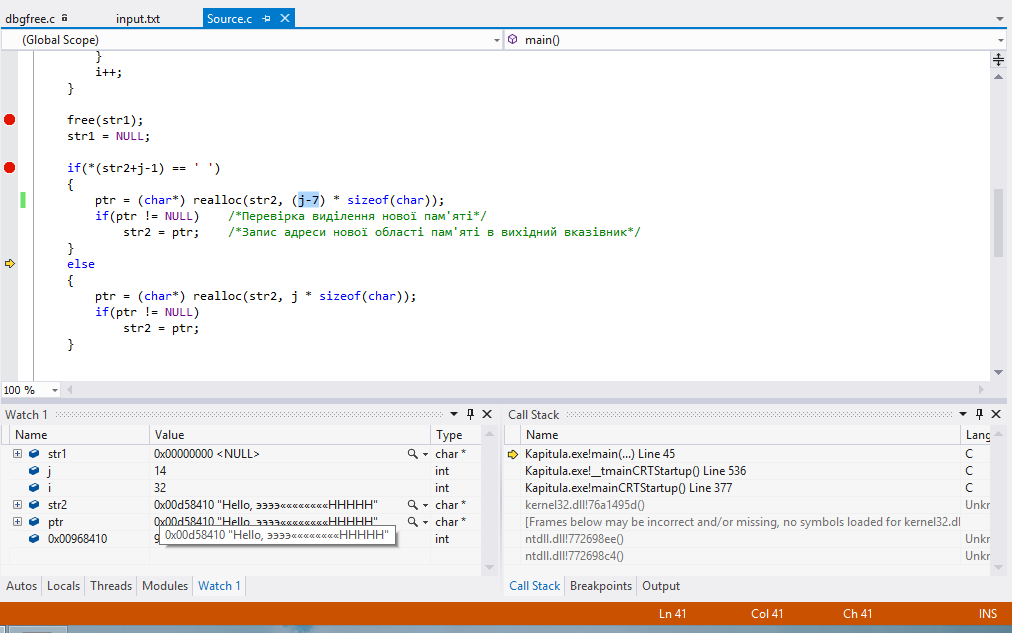Screen dimensions: 1012x635
Task: Click the main() function icon in navigation bar
Action: [x=512, y=39]
